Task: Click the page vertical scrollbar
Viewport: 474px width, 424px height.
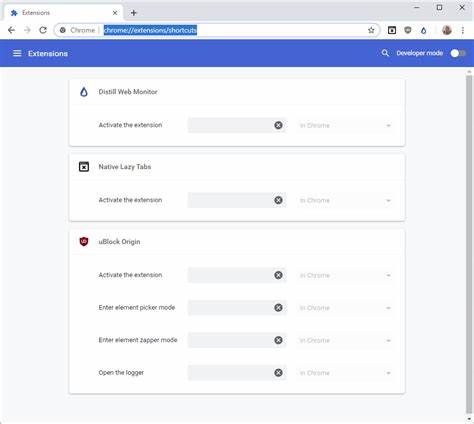Action: point(469,244)
